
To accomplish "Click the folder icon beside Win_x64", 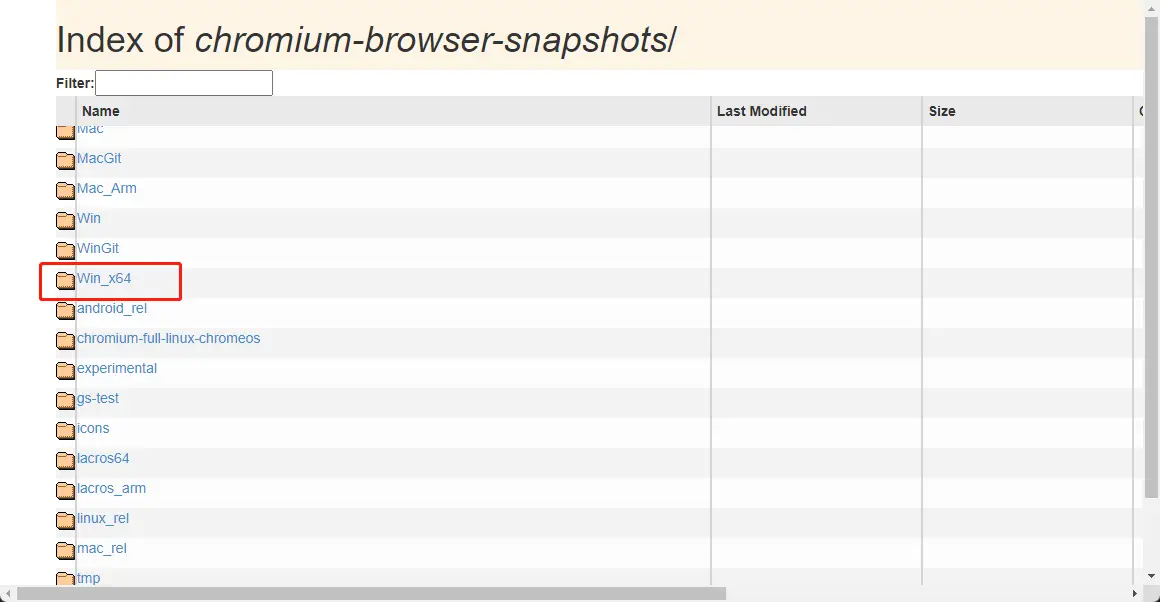I will [x=66, y=280].
